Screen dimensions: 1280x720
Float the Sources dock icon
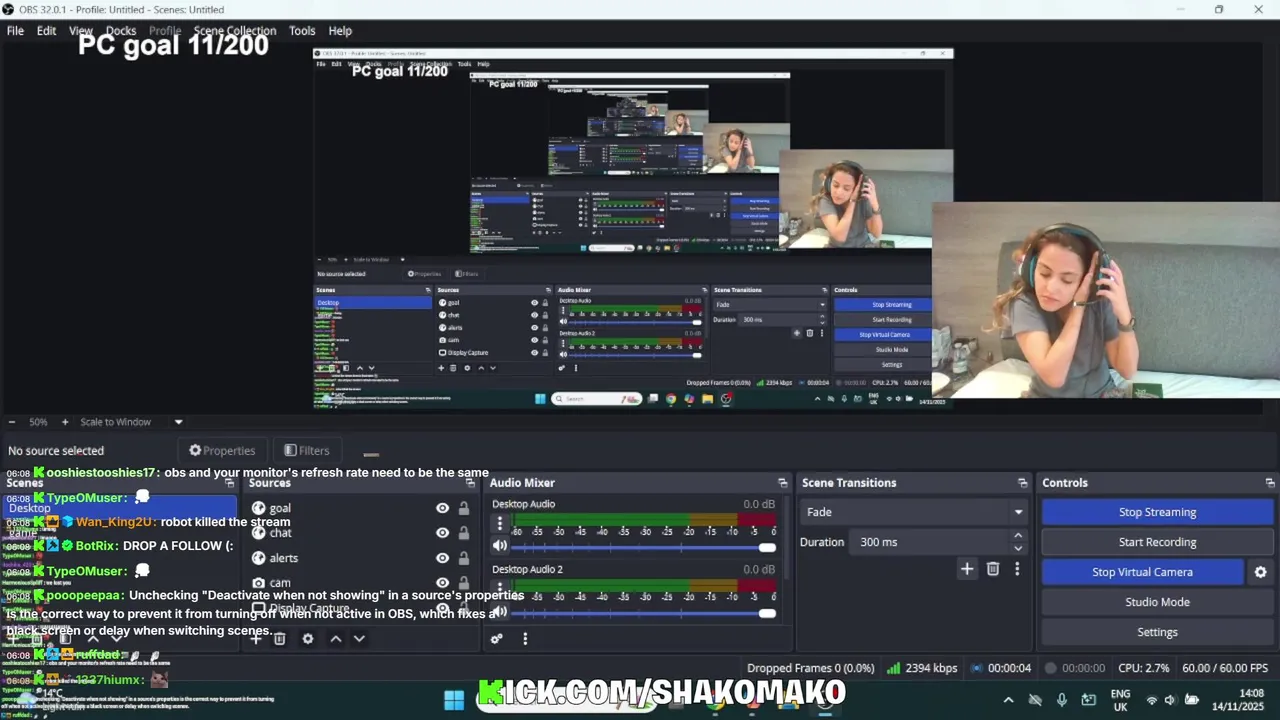(471, 483)
